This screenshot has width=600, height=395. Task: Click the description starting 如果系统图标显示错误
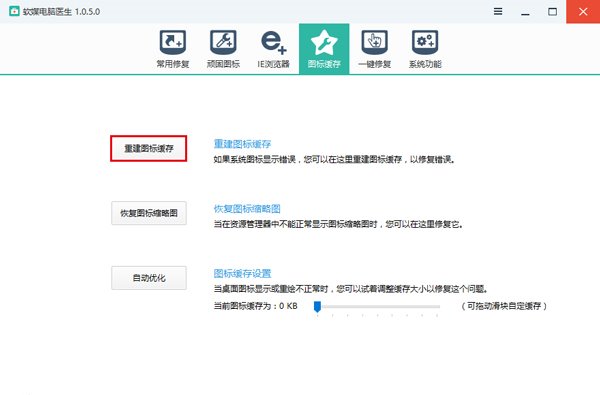[334, 160]
